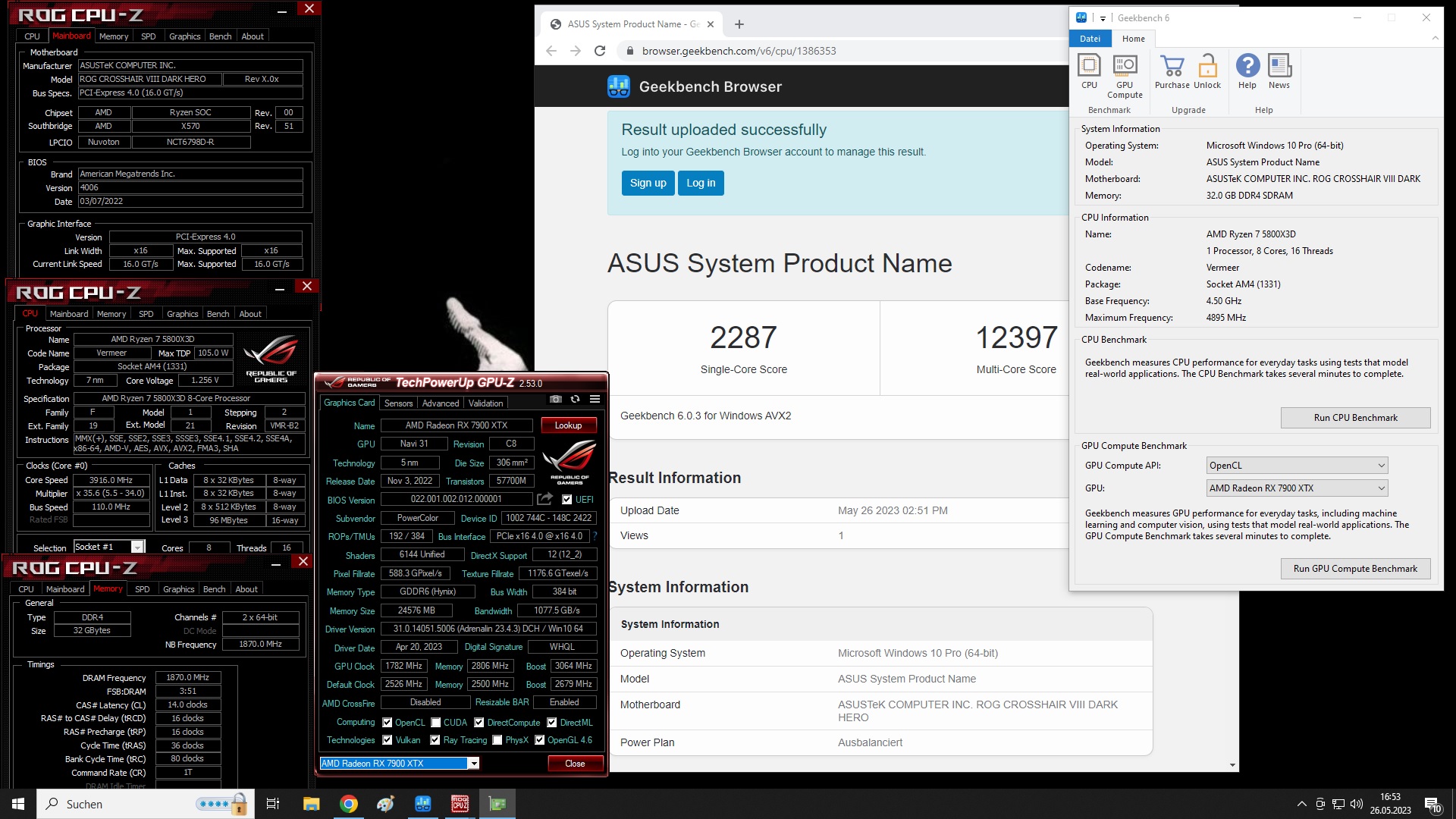
Task: Click the Run CPU Benchmark button
Action: tap(1355, 418)
